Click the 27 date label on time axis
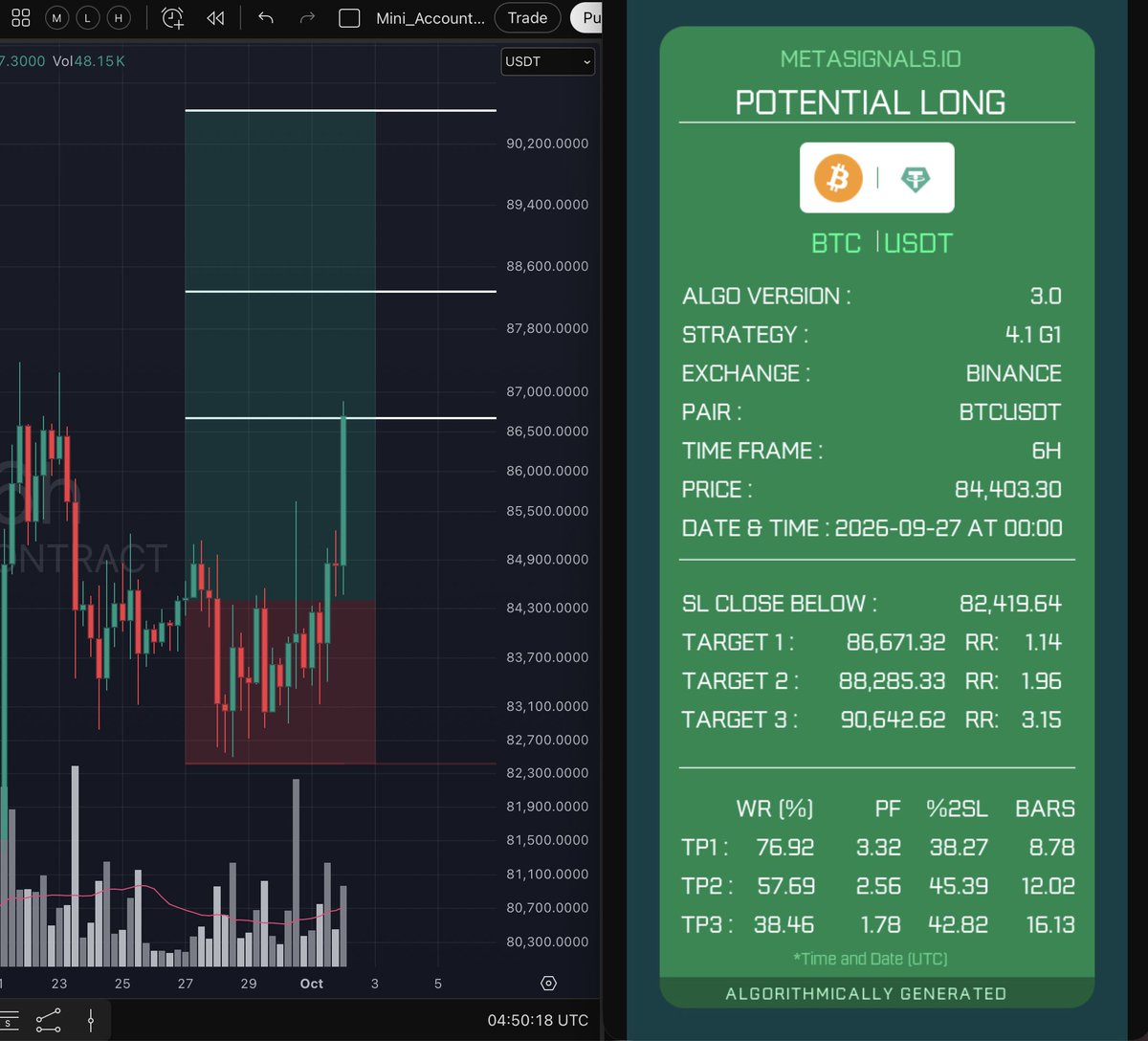 point(186,984)
